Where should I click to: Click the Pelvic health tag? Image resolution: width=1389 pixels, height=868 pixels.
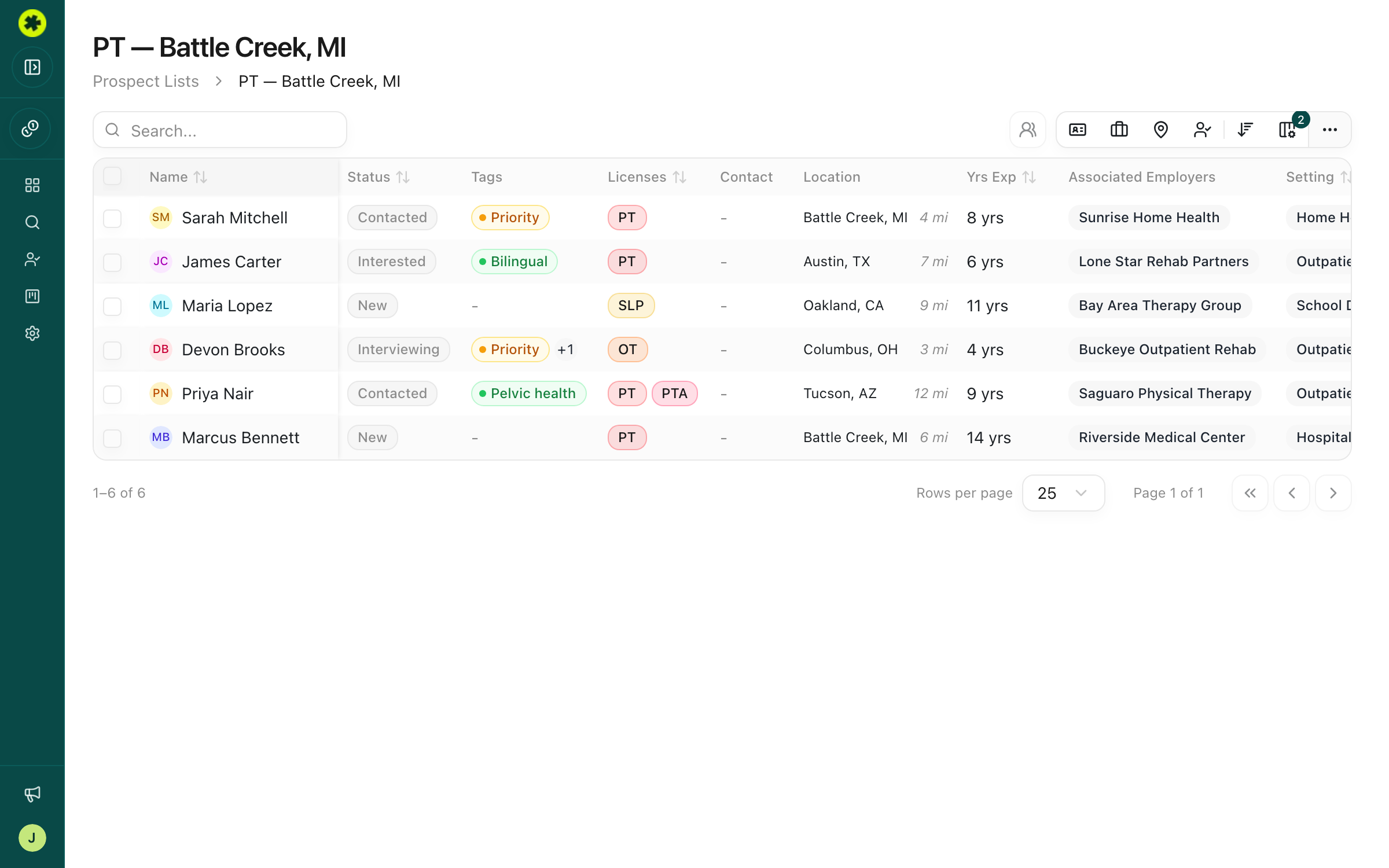[x=528, y=393]
